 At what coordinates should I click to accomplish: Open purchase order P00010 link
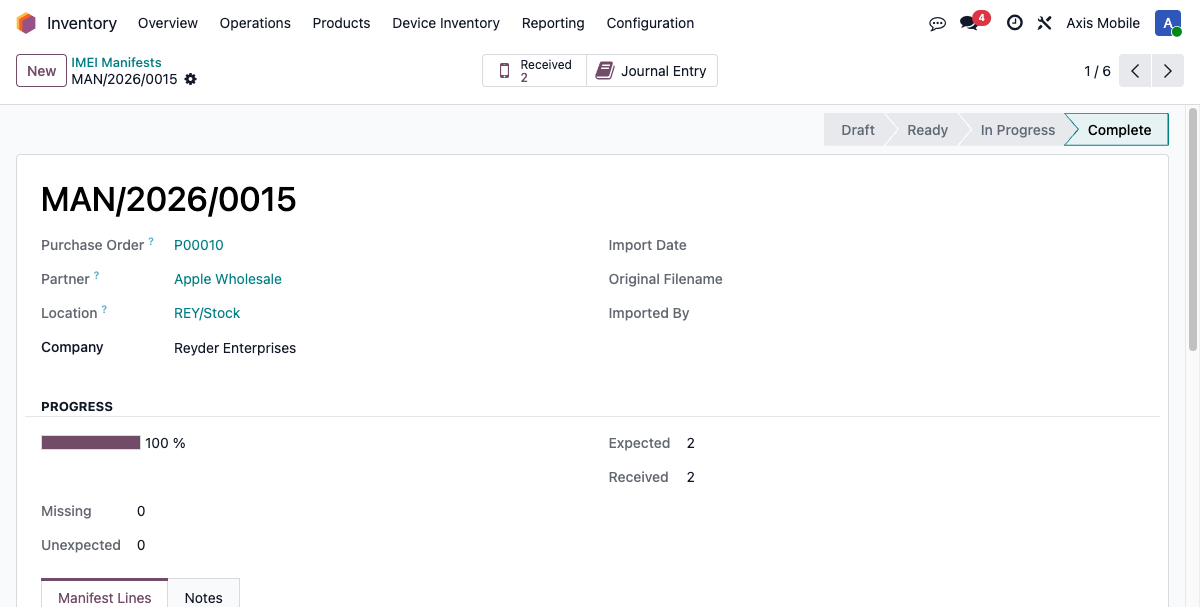(x=199, y=245)
